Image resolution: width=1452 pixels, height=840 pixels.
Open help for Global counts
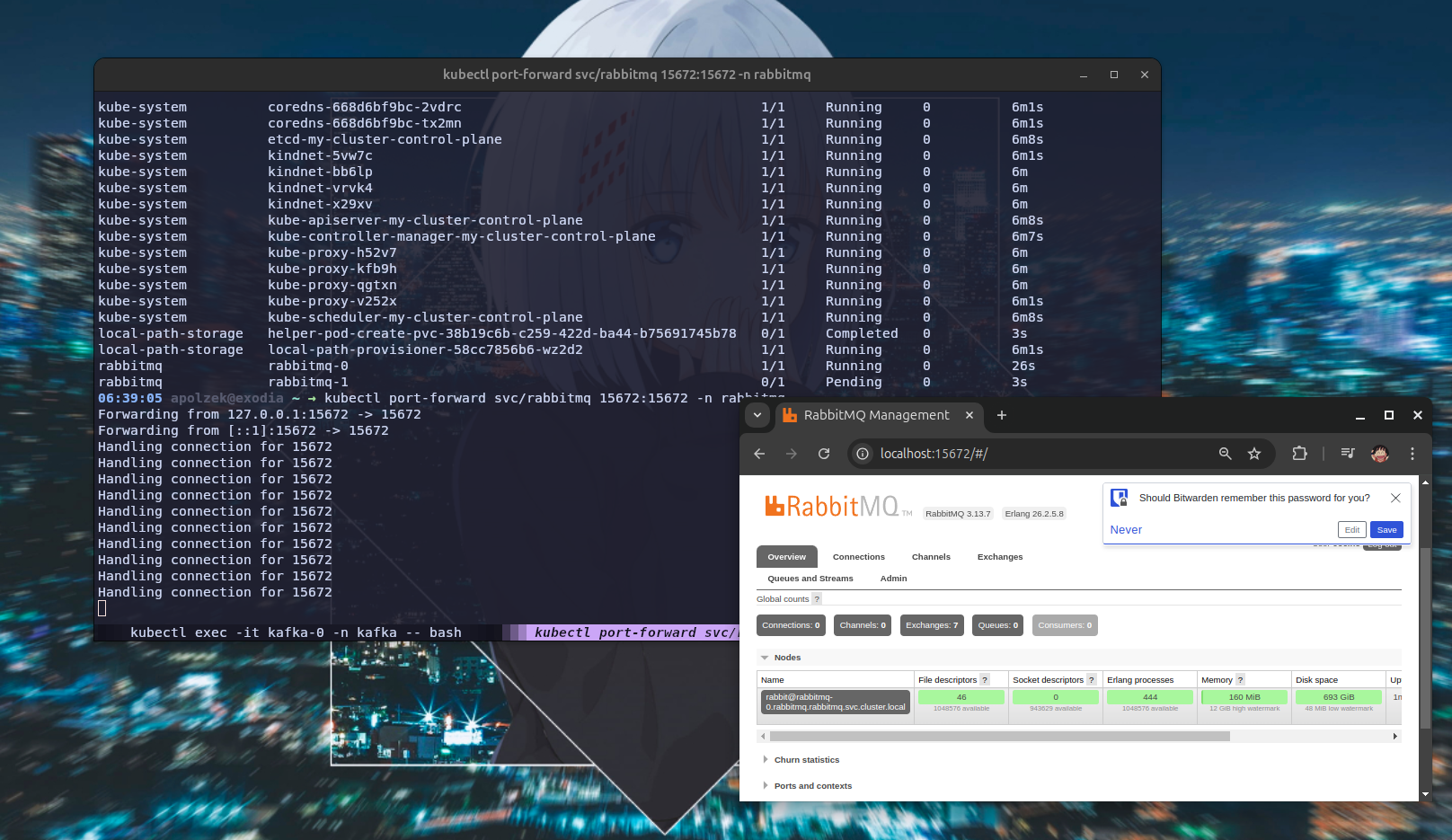pos(817,599)
